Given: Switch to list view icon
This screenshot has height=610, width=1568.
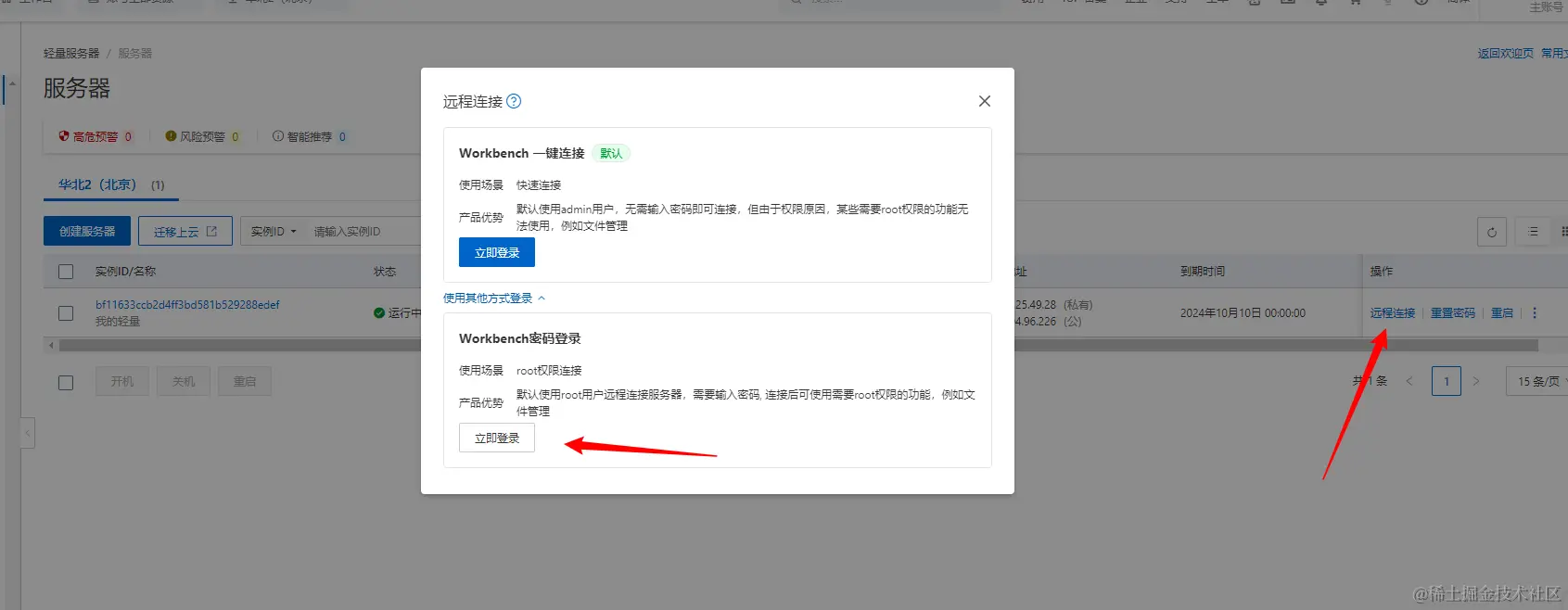Looking at the screenshot, I should pyautogui.click(x=1533, y=232).
